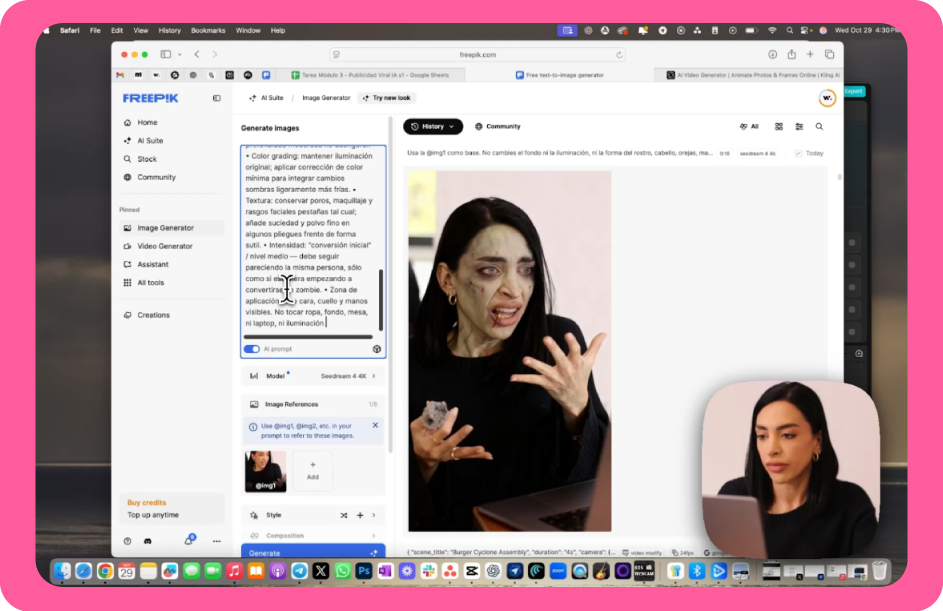Click Image Generator breadcrumb

click(x=326, y=98)
